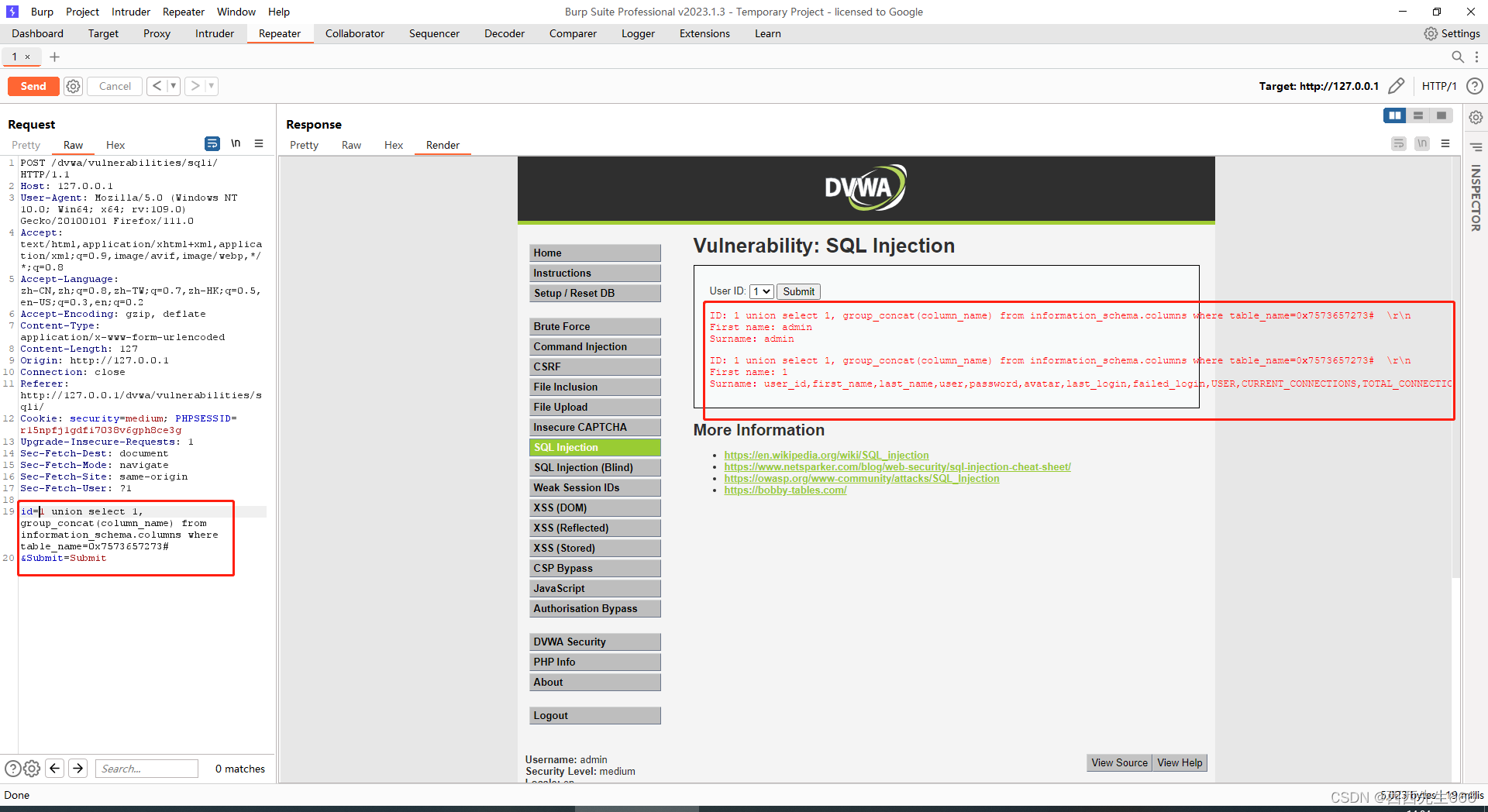Viewport: 1488px width, 812px height.
Task: Open the Burp menu
Action: click(42, 12)
